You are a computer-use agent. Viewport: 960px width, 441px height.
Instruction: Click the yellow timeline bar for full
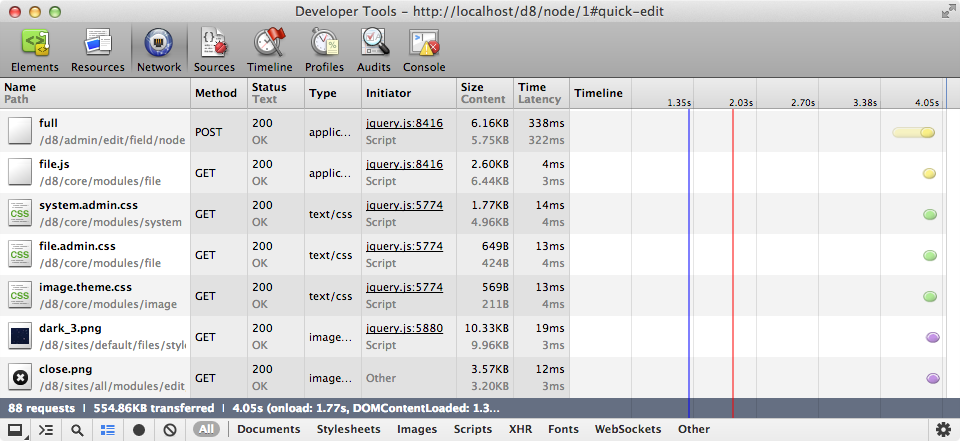[x=913, y=132]
